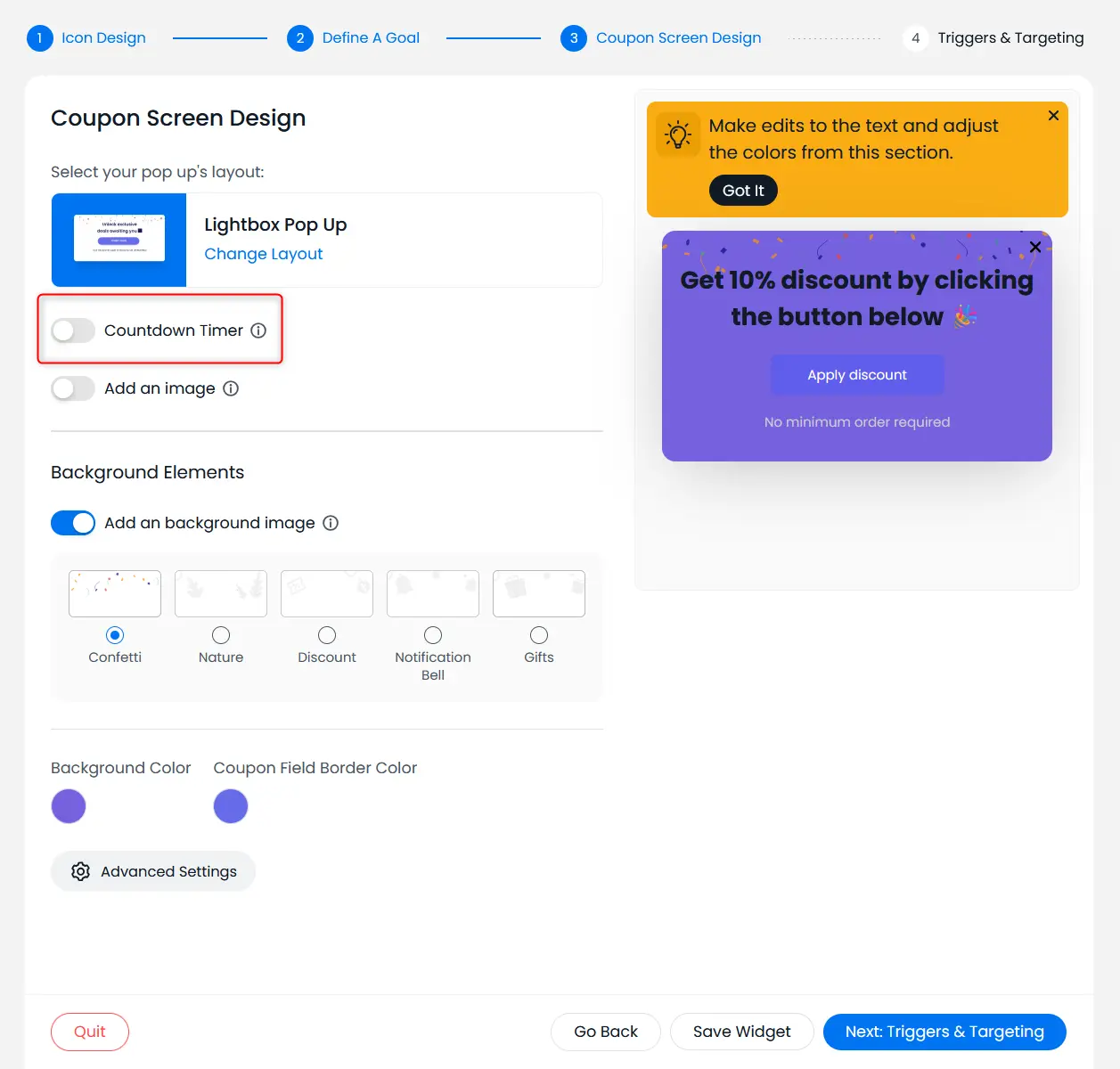Close the purple coupon popup preview
Image resolution: width=1120 pixels, height=1069 pixels.
[x=1034, y=248]
